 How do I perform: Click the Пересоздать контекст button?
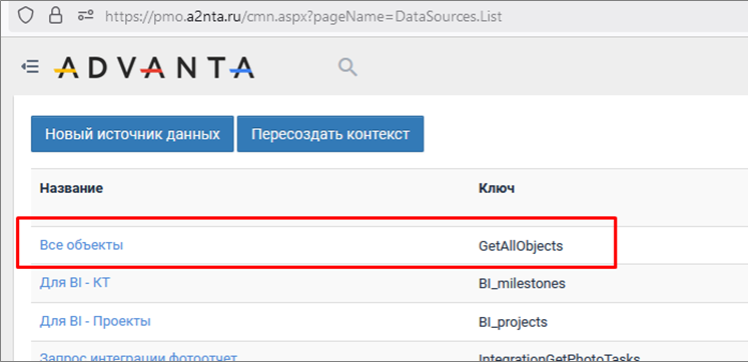coord(330,134)
